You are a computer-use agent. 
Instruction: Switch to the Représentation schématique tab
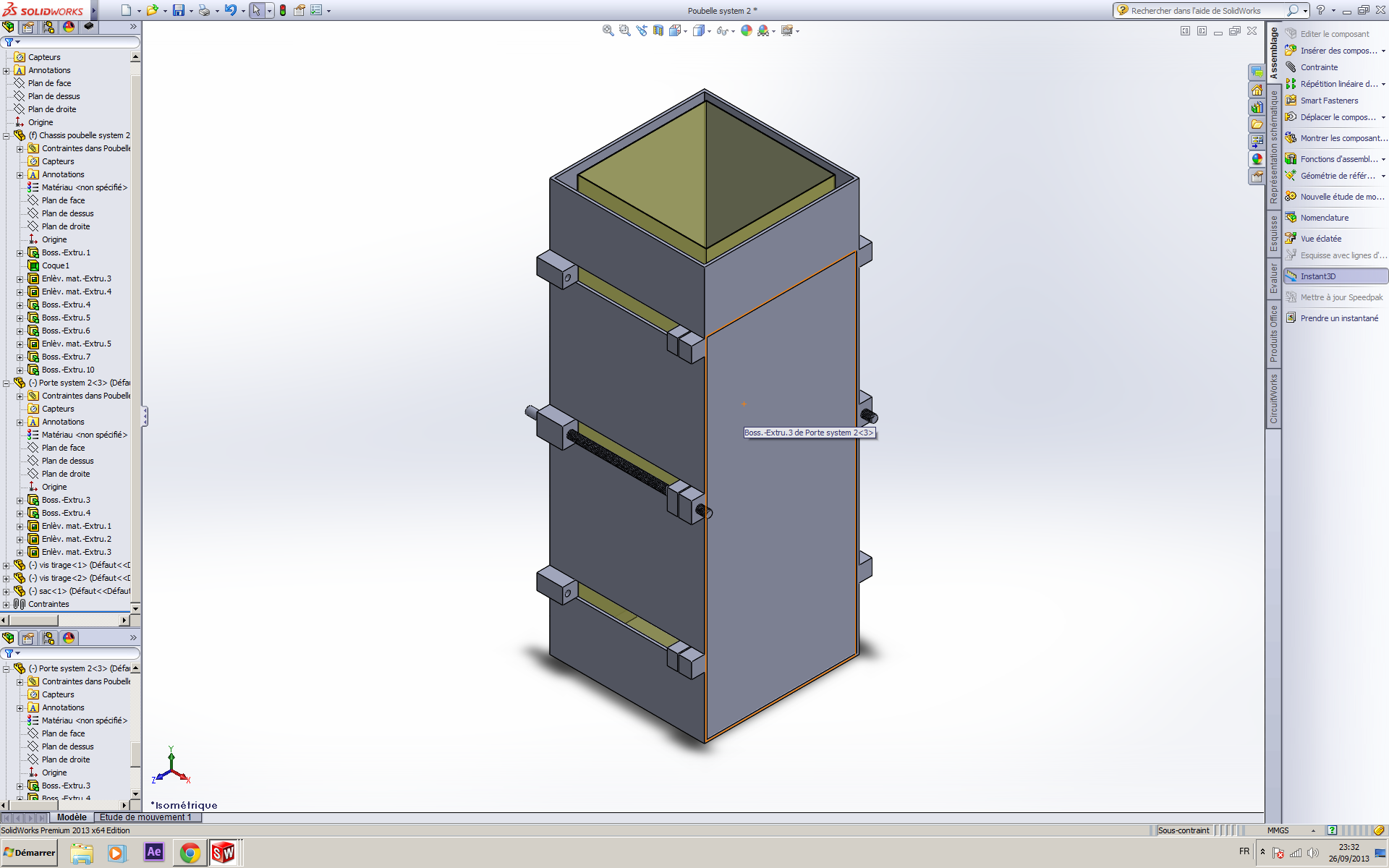1274,147
